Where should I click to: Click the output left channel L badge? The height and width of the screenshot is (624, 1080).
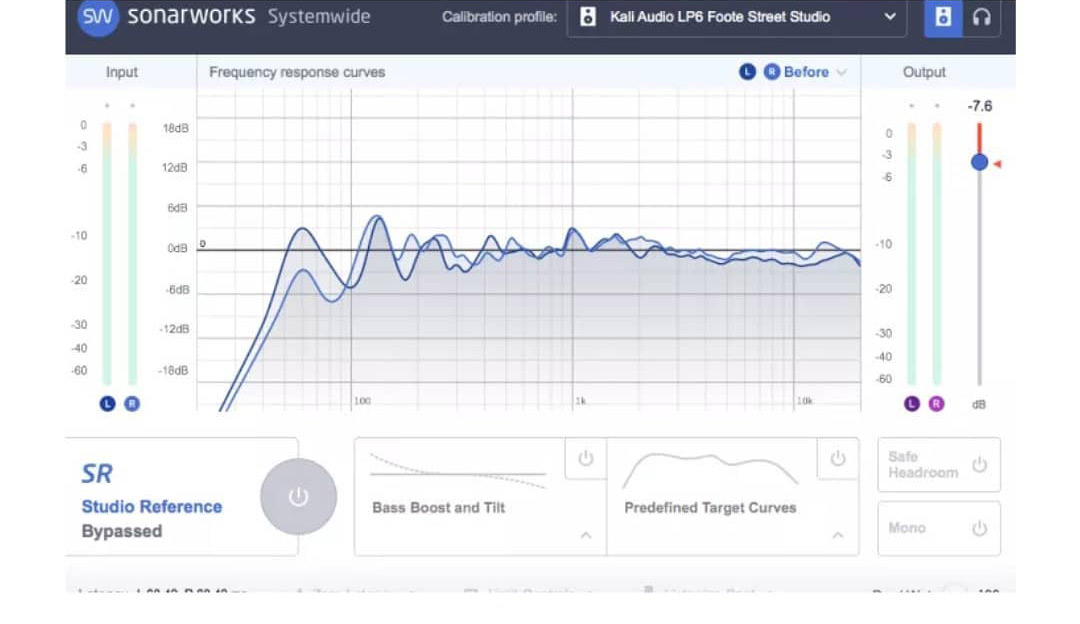pyautogui.click(x=911, y=404)
